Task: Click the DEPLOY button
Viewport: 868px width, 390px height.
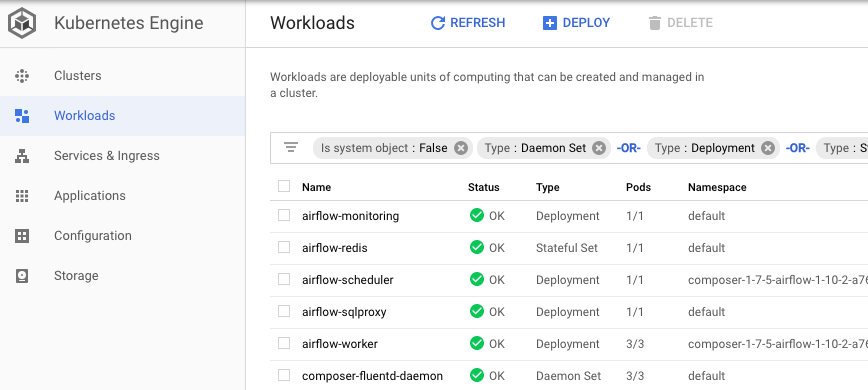Action: point(576,23)
